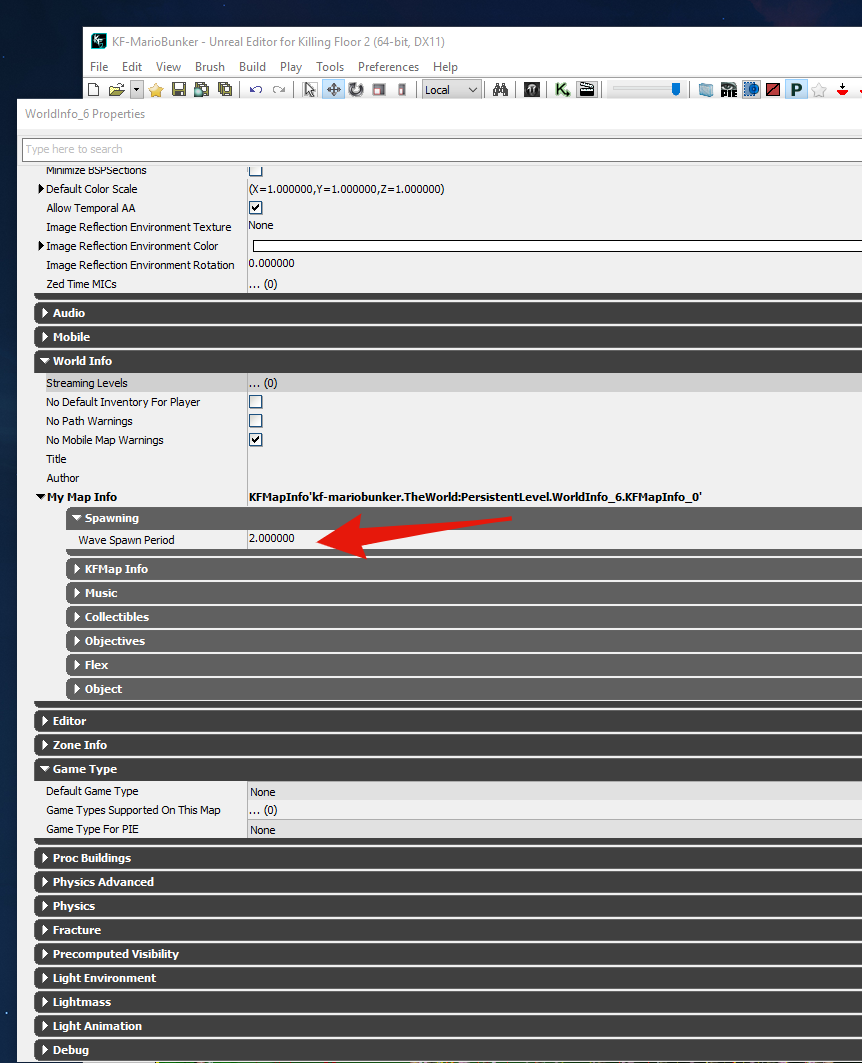Click Game Type For PIE None value
The width and height of the screenshot is (862, 1063).
point(262,830)
